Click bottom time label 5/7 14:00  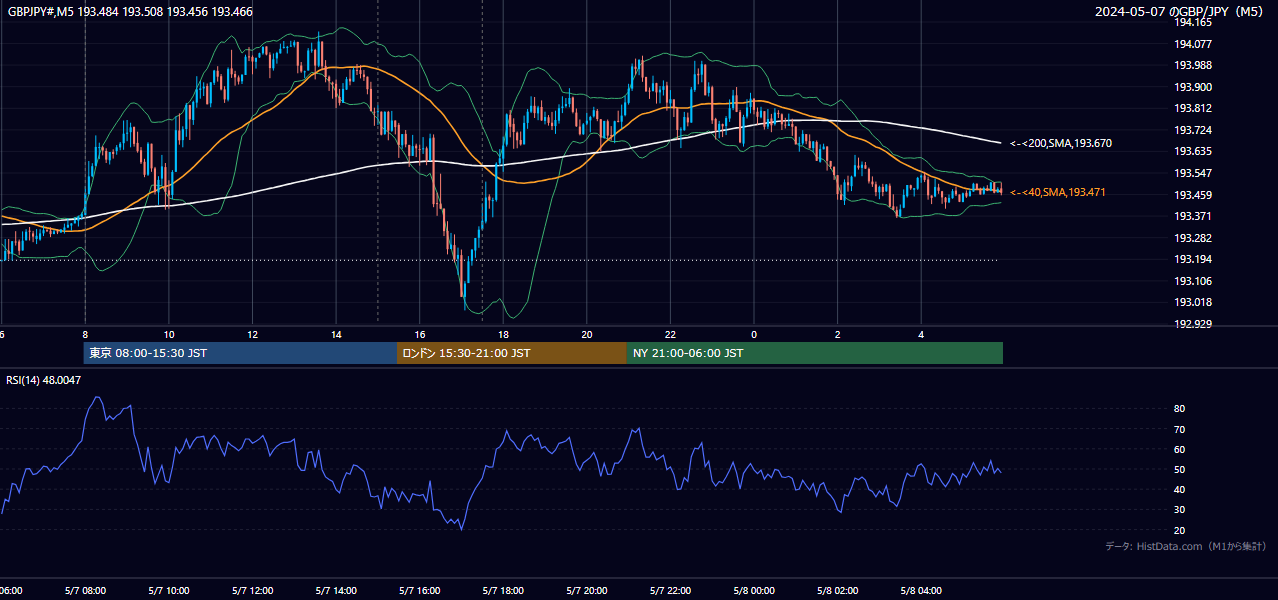pos(335,591)
